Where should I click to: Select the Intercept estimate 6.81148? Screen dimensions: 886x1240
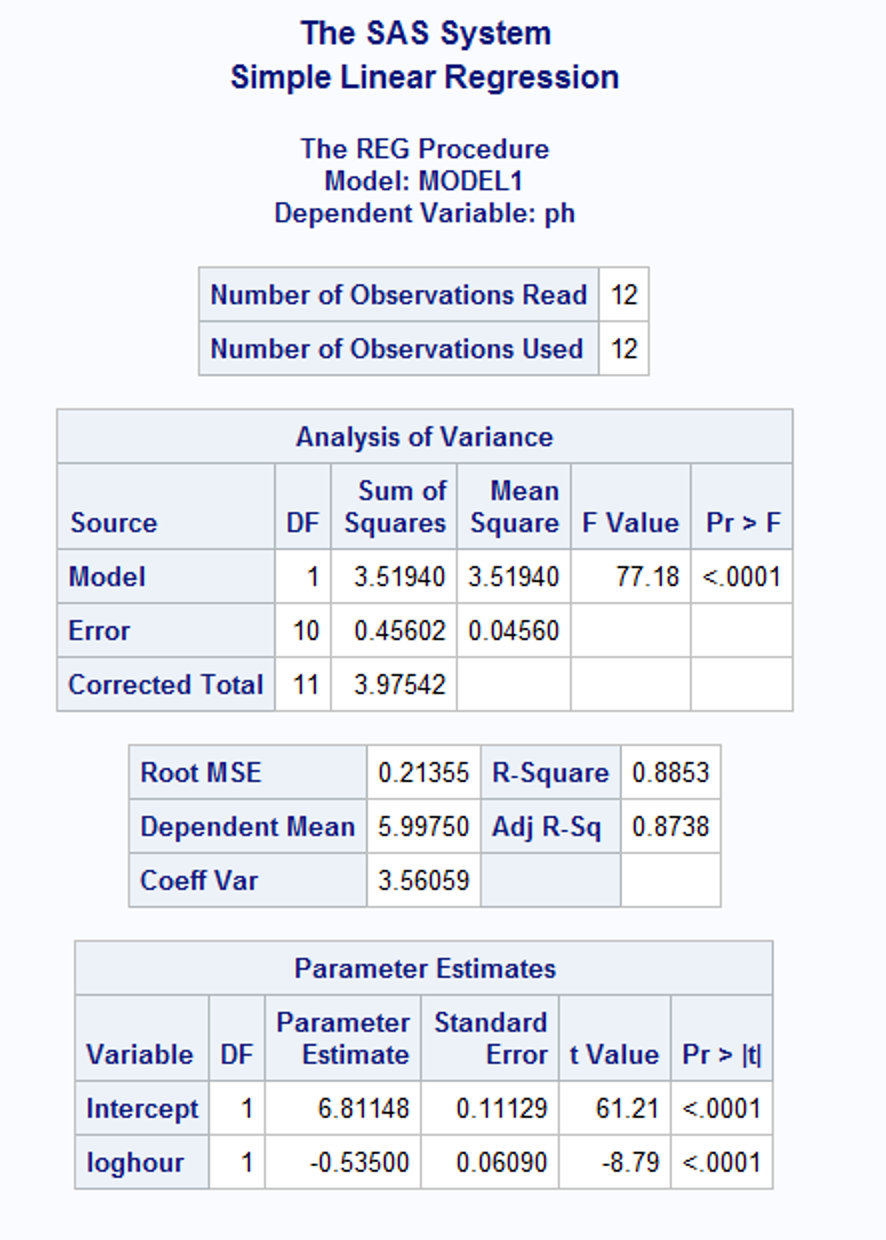pyautogui.click(x=364, y=1109)
